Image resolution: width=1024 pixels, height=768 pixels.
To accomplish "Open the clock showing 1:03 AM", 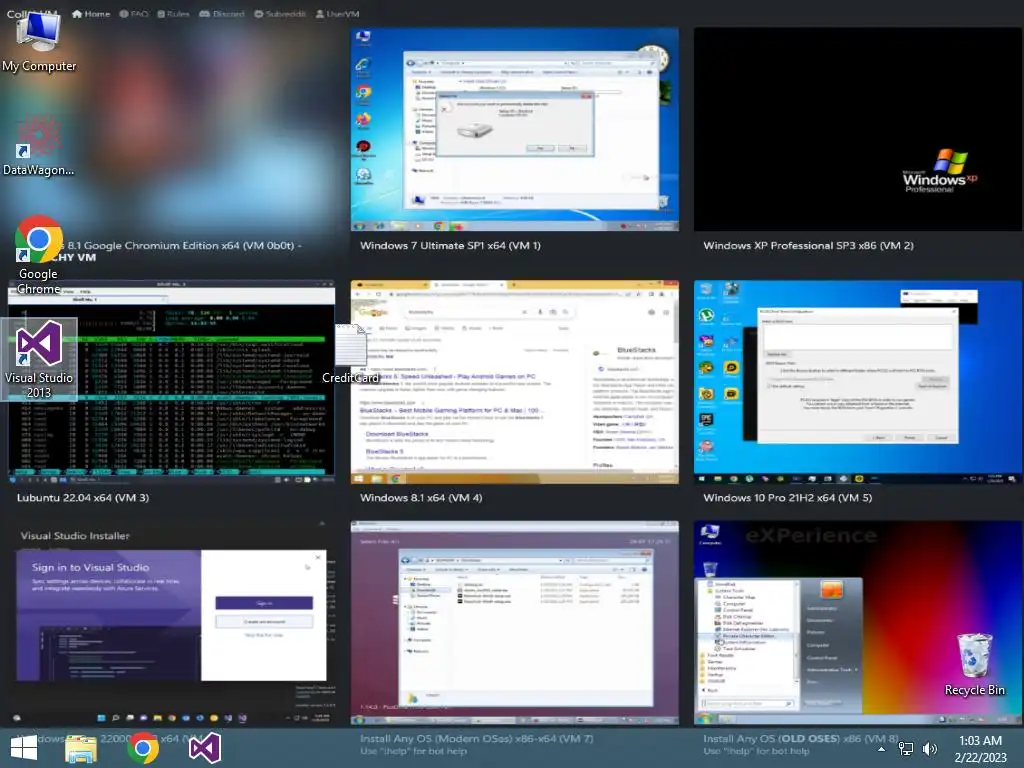I will [980, 748].
